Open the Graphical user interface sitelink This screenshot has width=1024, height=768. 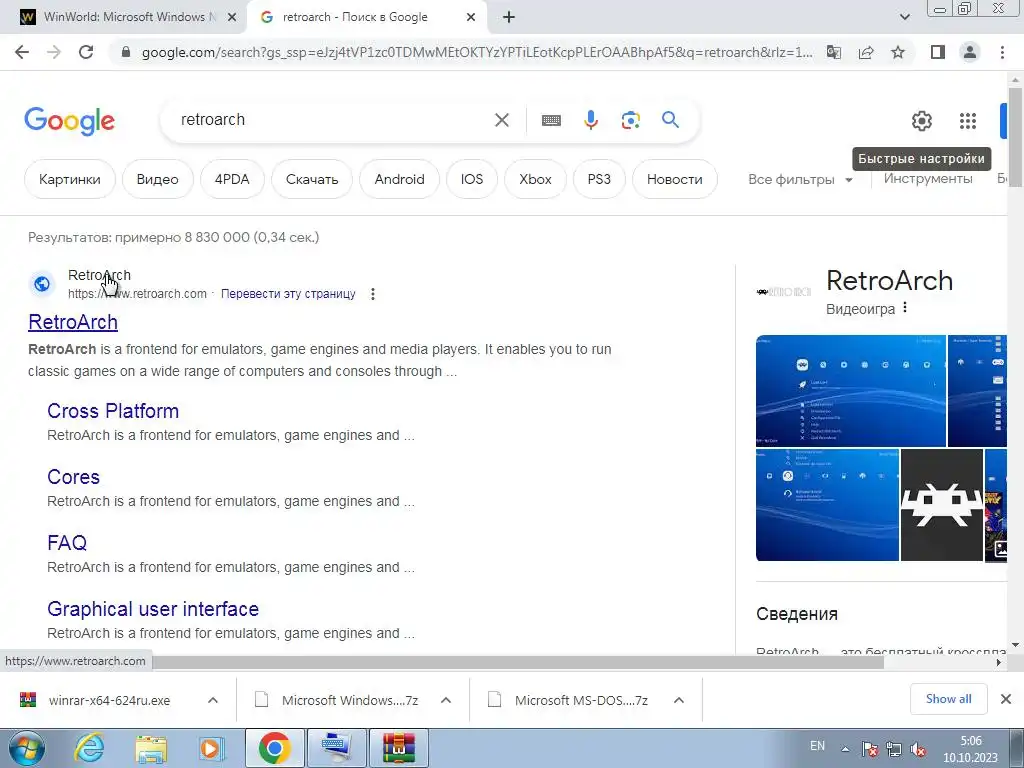click(x=153, y=609)
